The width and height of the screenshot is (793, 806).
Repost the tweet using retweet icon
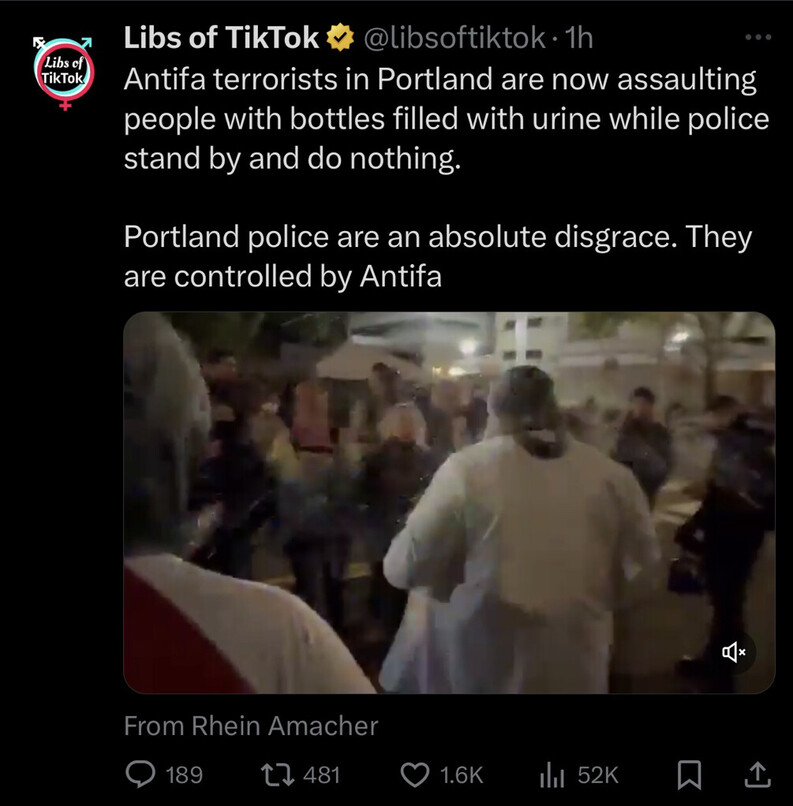pyautogui.click(x=278, y=774)
